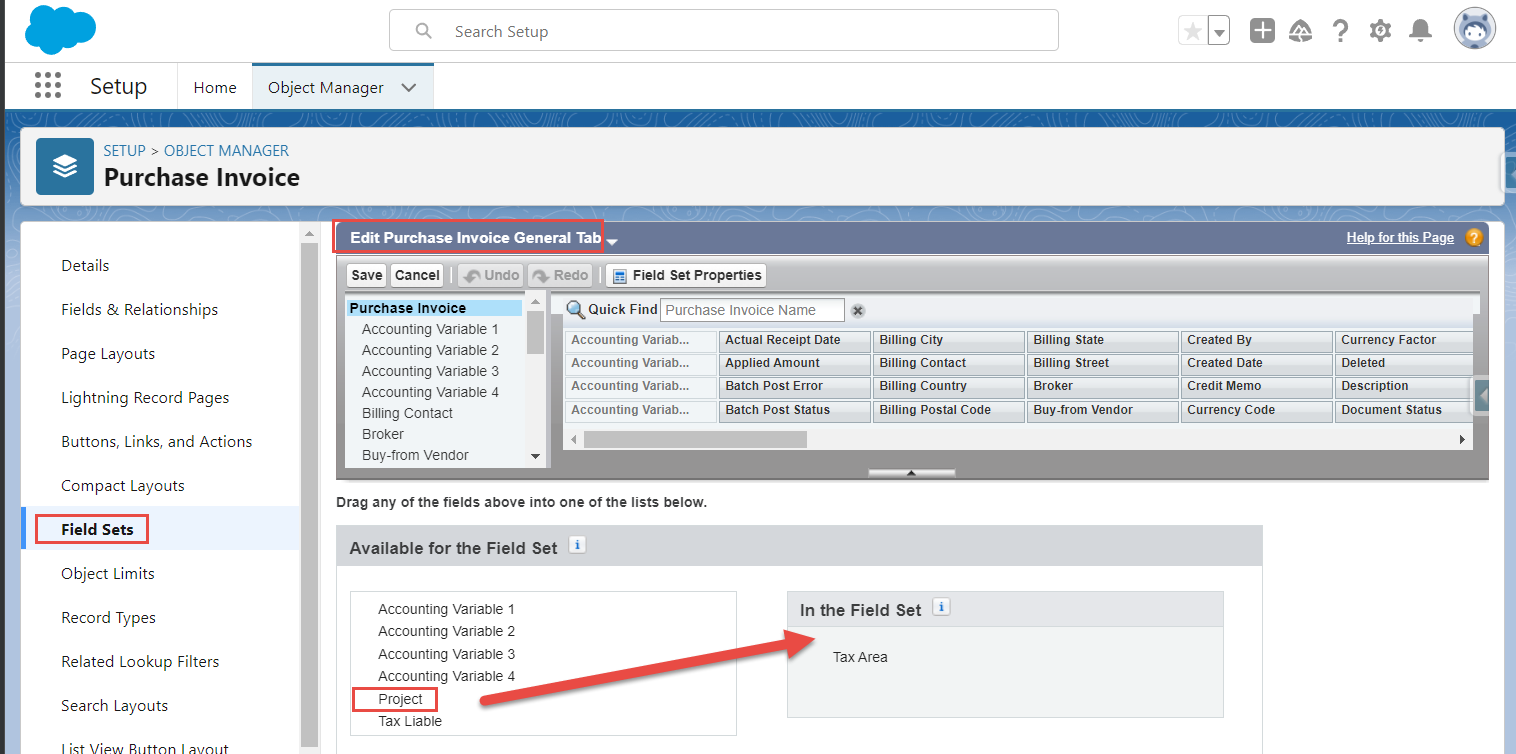Open Object Limits section
This screenshot has height=754, width=1516.
[108, 573]
